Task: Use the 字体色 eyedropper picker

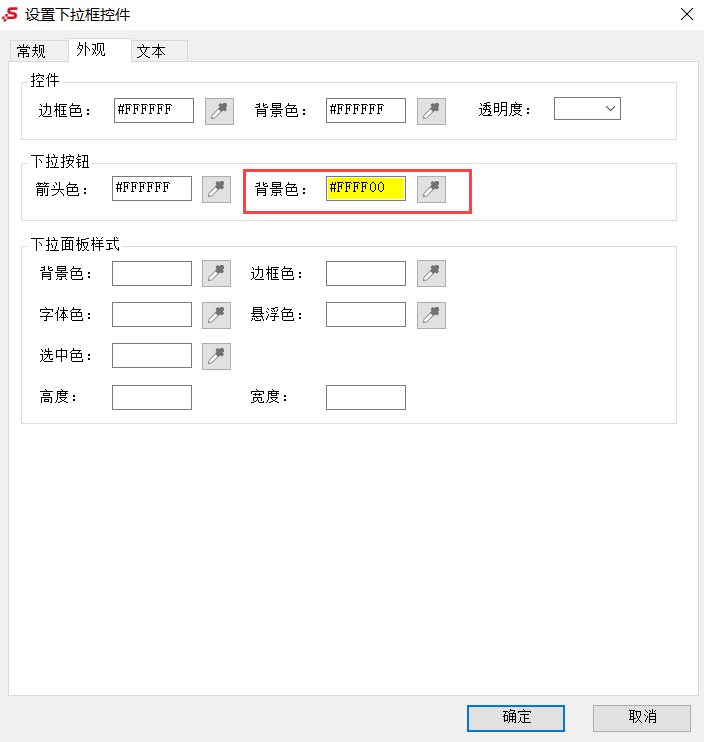Action: [x=216, y=315]
